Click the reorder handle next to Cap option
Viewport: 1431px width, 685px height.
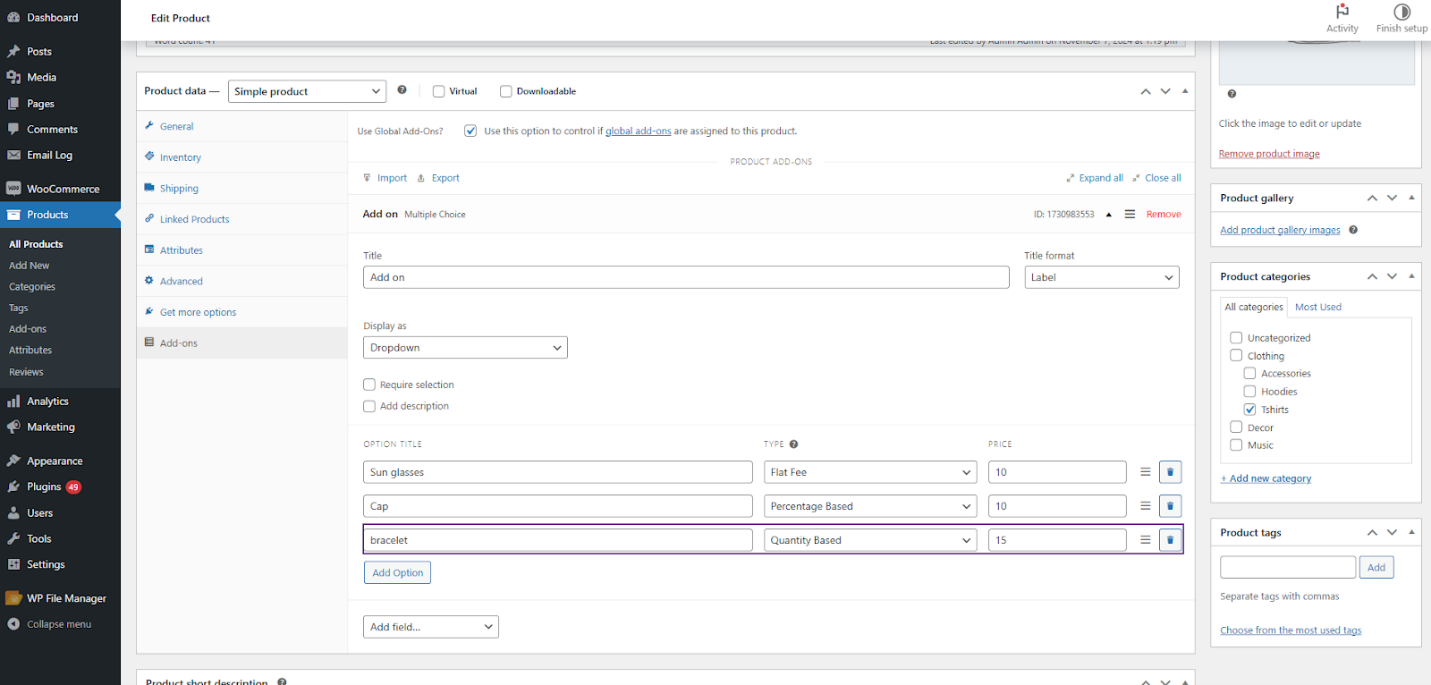click(1144, 506)
